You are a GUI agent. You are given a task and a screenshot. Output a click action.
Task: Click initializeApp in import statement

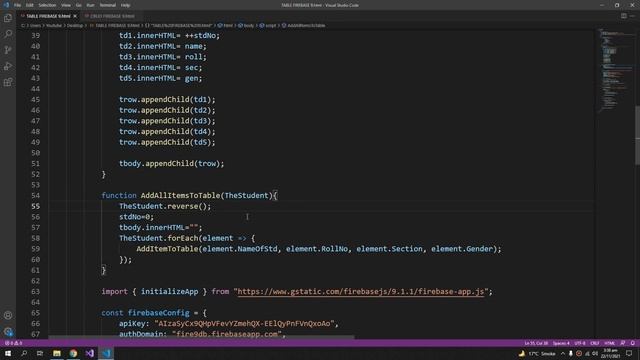coord(169,291)
